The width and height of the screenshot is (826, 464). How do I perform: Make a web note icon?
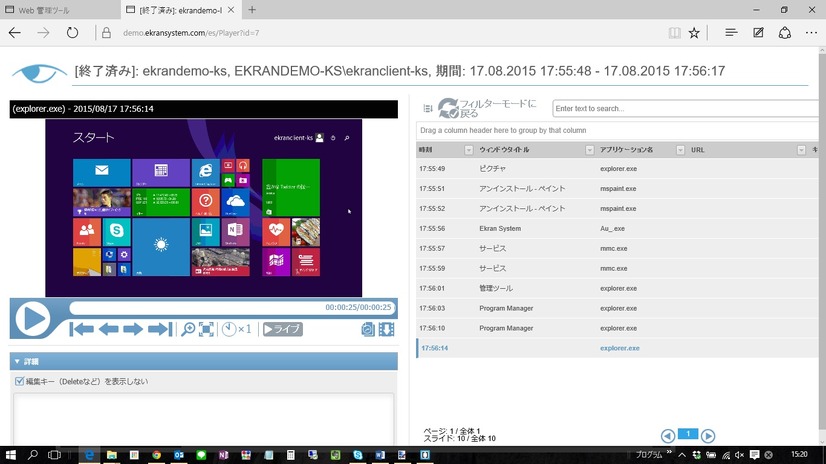[x=758, y=33]
